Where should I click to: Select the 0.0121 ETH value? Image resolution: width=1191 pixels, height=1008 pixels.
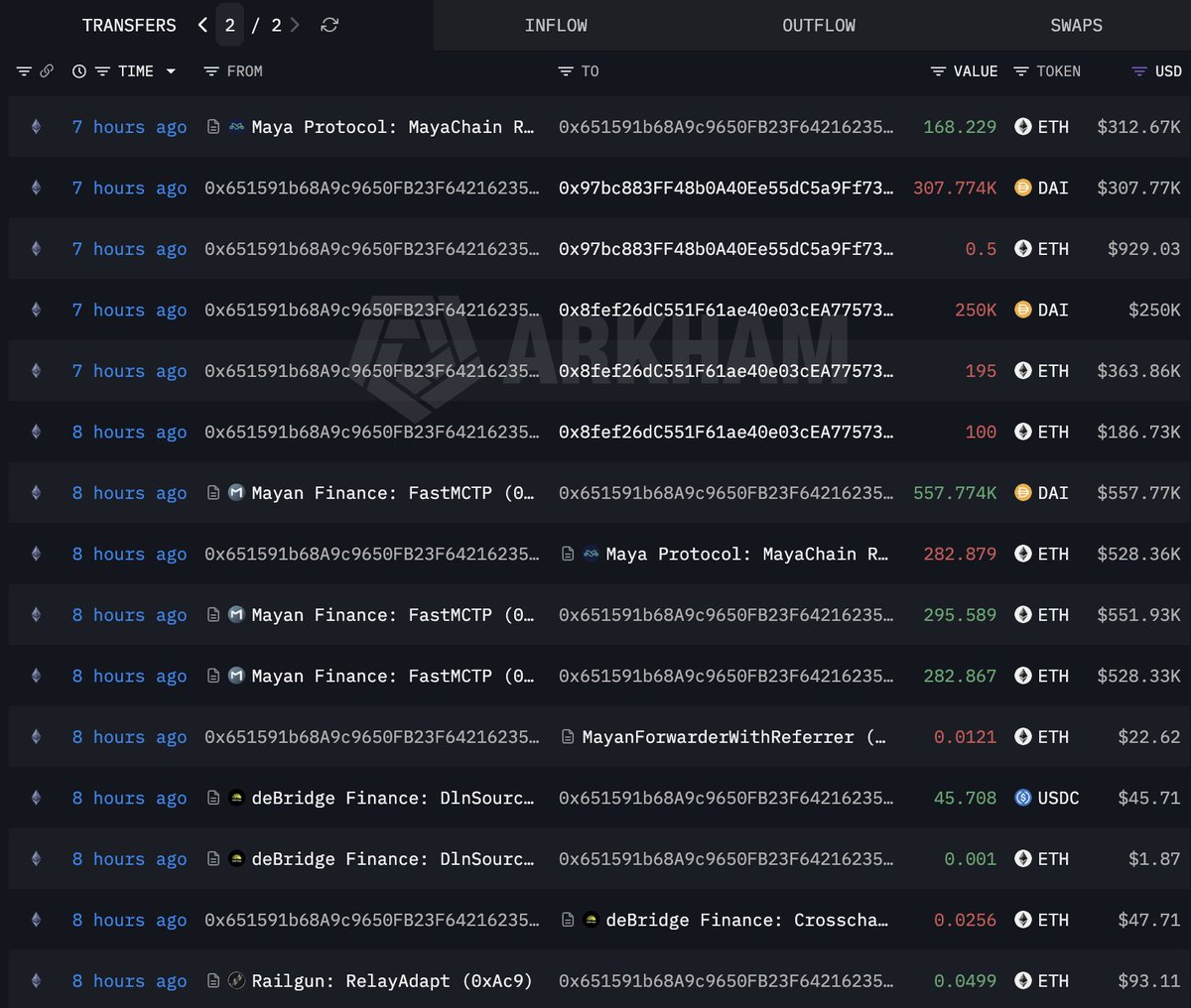coord(965,737)
